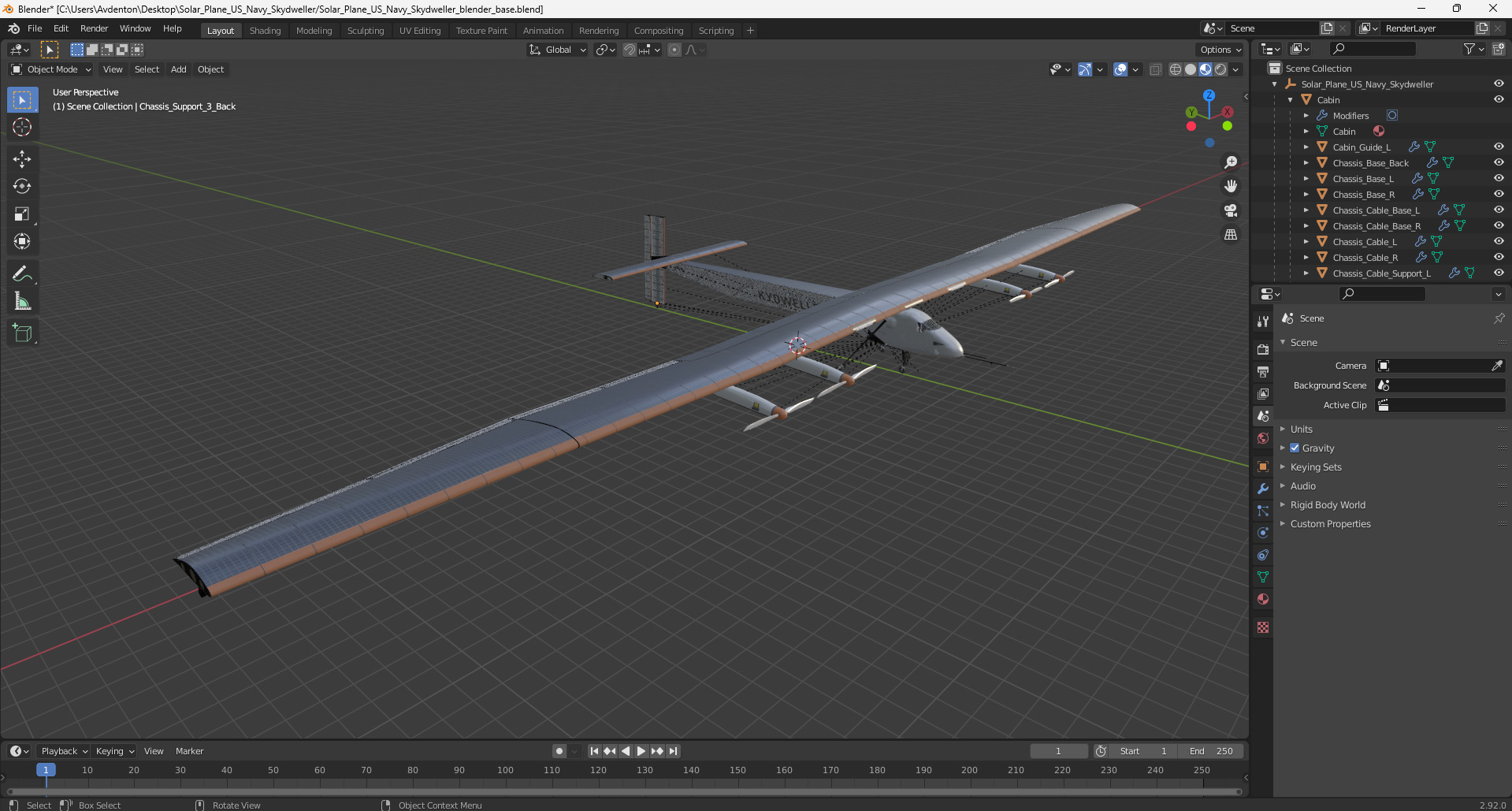Image resolution: width=1512 pixels, height=811 pixels.
Task: Jump to the timeline end frame
Action: coord(673,751)
